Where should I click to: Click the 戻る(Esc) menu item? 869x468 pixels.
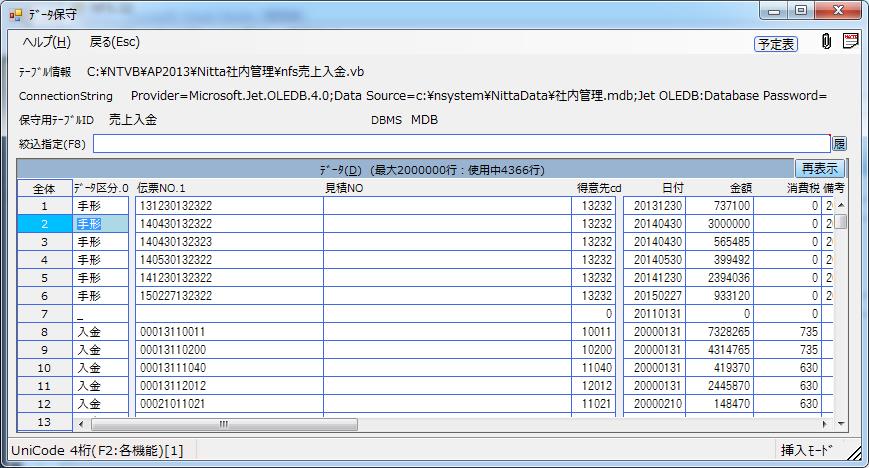pyautogui.click(x=115, y=42)
